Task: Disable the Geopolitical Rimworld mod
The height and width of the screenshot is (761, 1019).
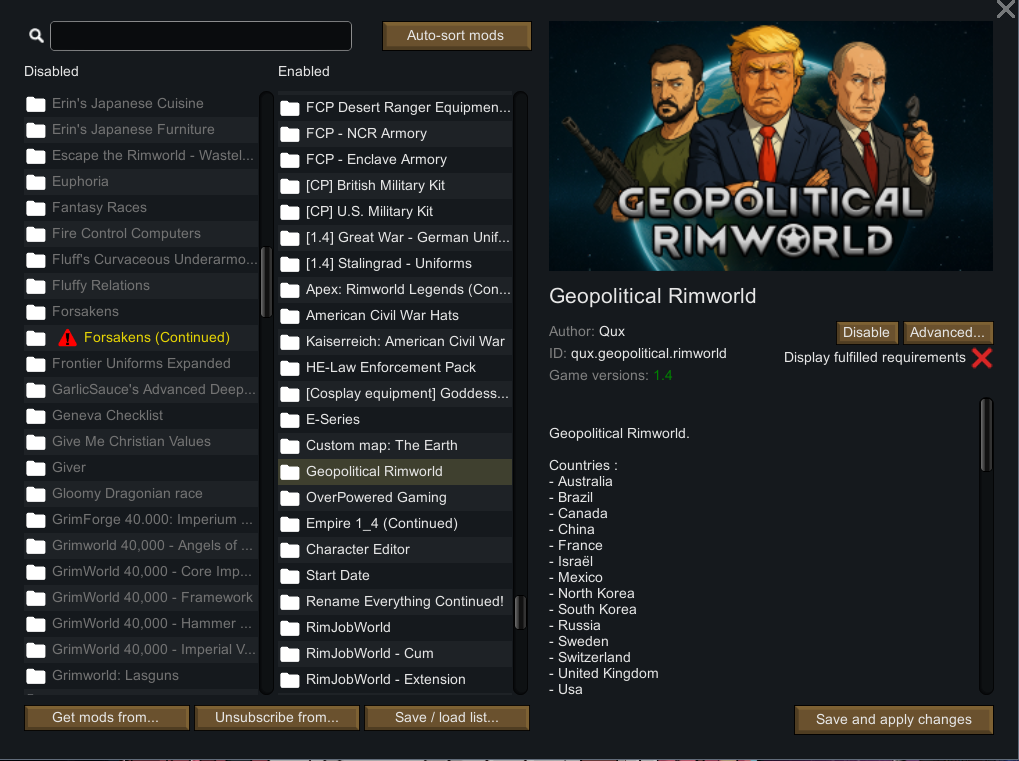Action: point(867,332)
